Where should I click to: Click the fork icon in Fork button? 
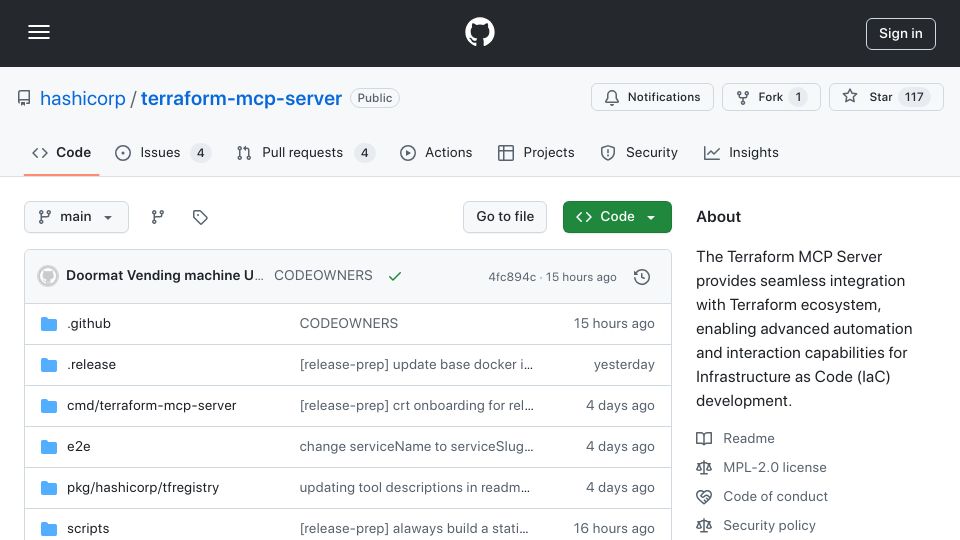point(743,97)
